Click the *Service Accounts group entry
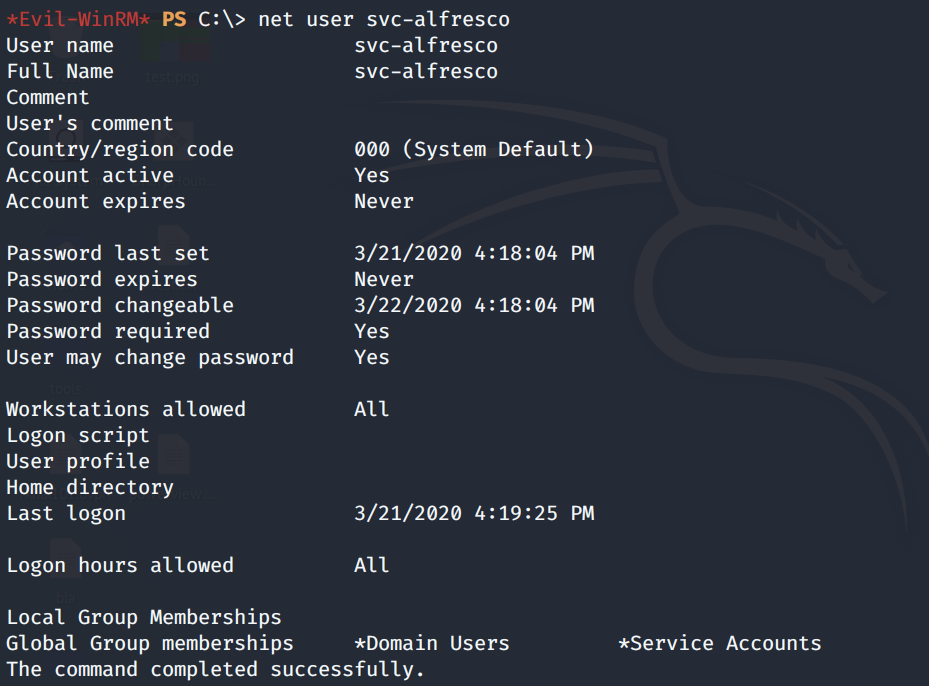The width and height of the screenshot is (929, 686). 719,643
